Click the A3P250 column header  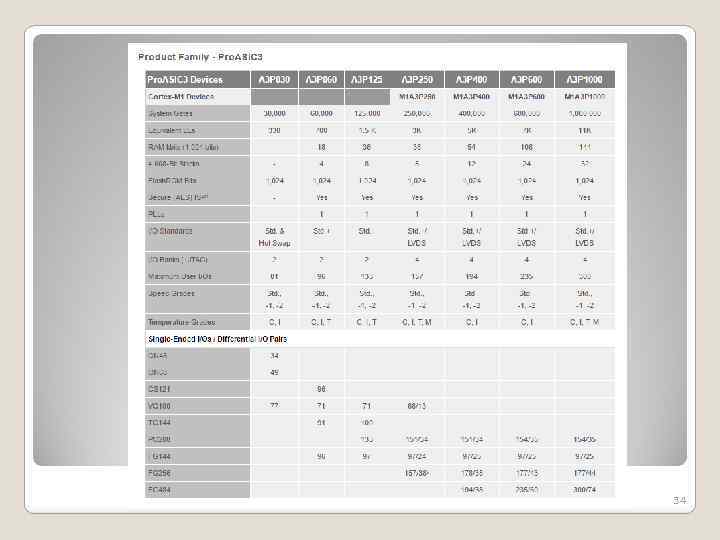point(417,79)
